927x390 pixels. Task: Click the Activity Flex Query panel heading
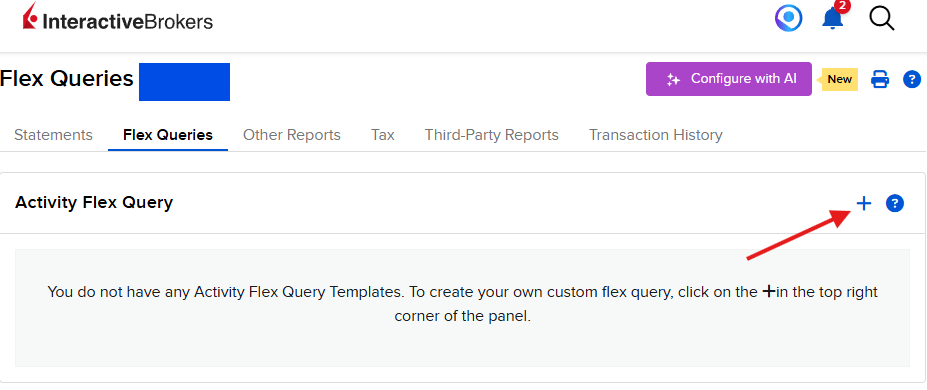94,203
